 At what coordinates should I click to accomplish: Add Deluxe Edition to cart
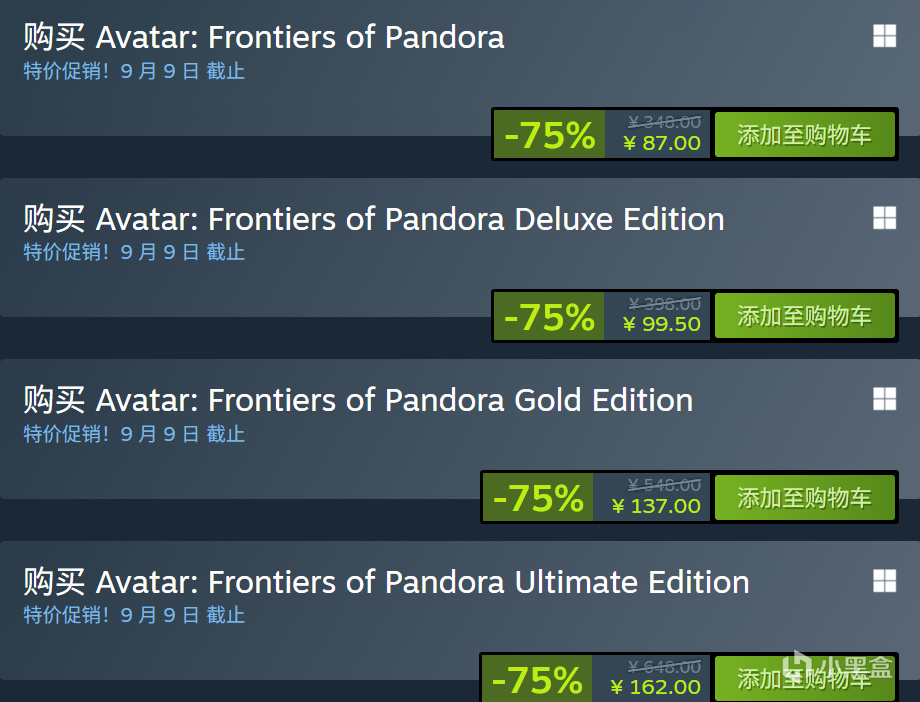coord(804,316)
